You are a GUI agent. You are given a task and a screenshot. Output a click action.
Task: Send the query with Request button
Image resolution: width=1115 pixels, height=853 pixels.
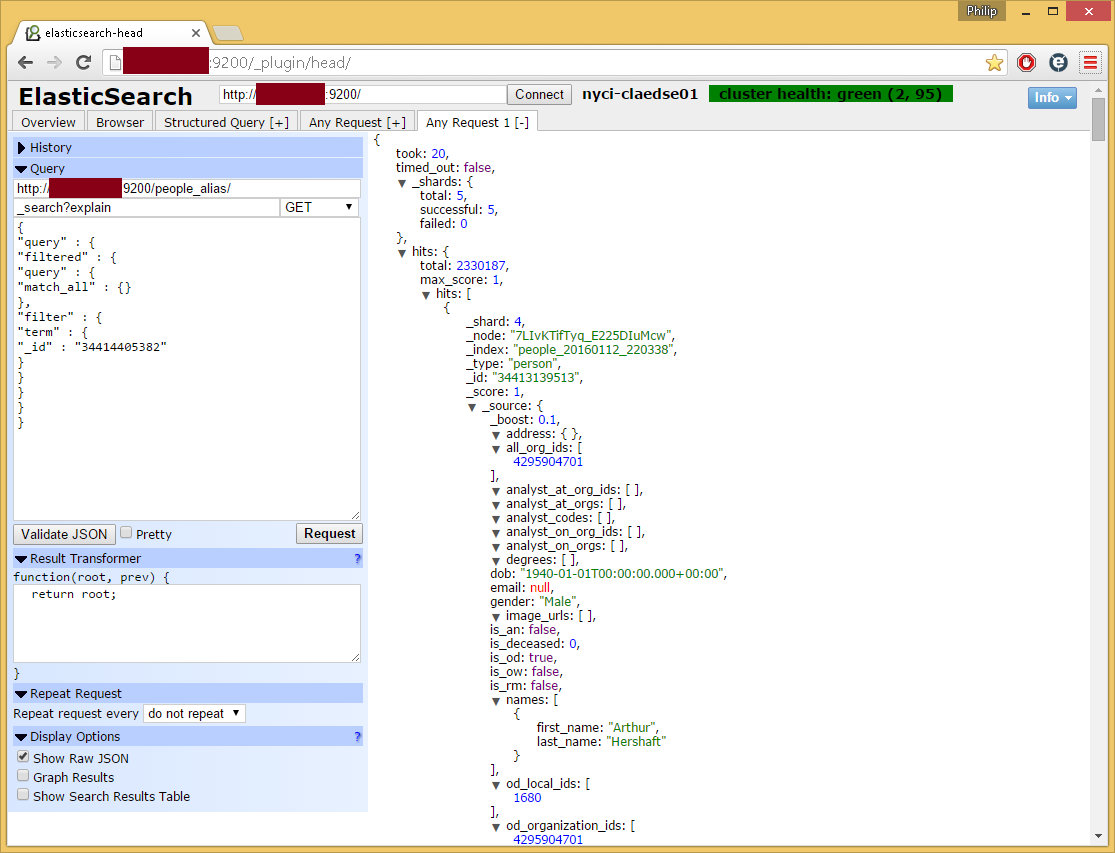click(329, 534)
